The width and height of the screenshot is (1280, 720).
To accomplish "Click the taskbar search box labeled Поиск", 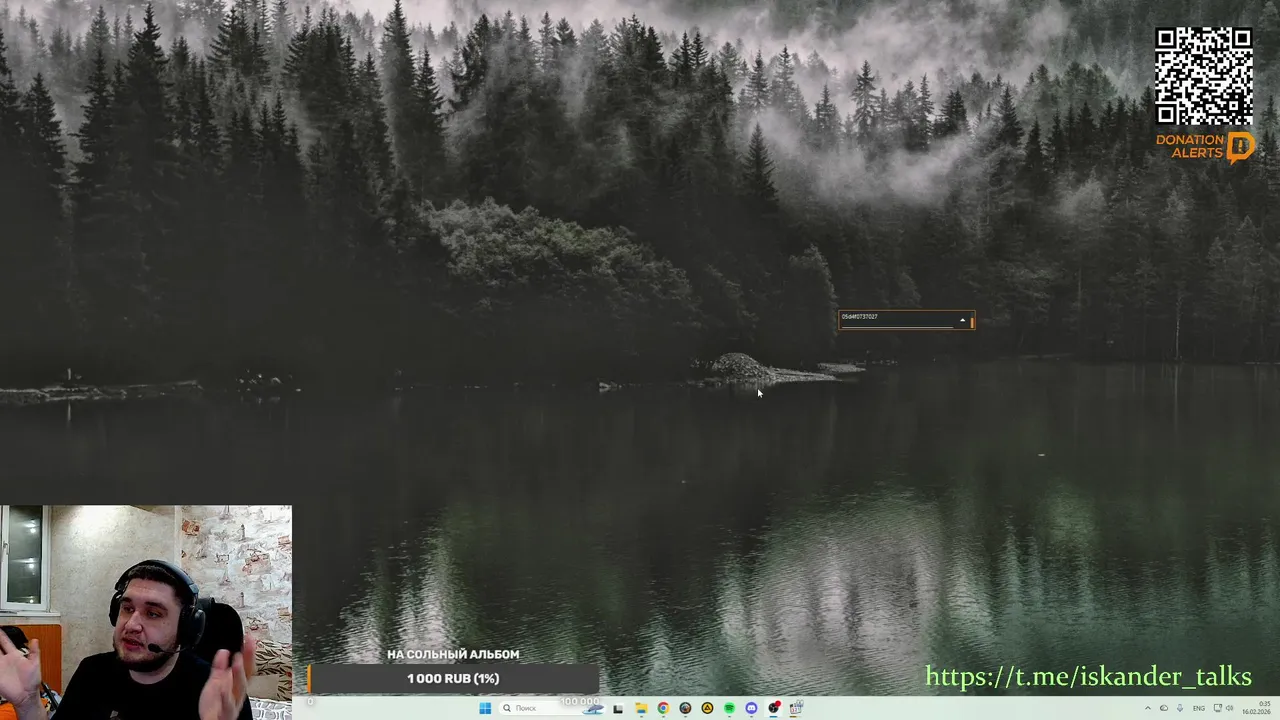I will point(552,708).
